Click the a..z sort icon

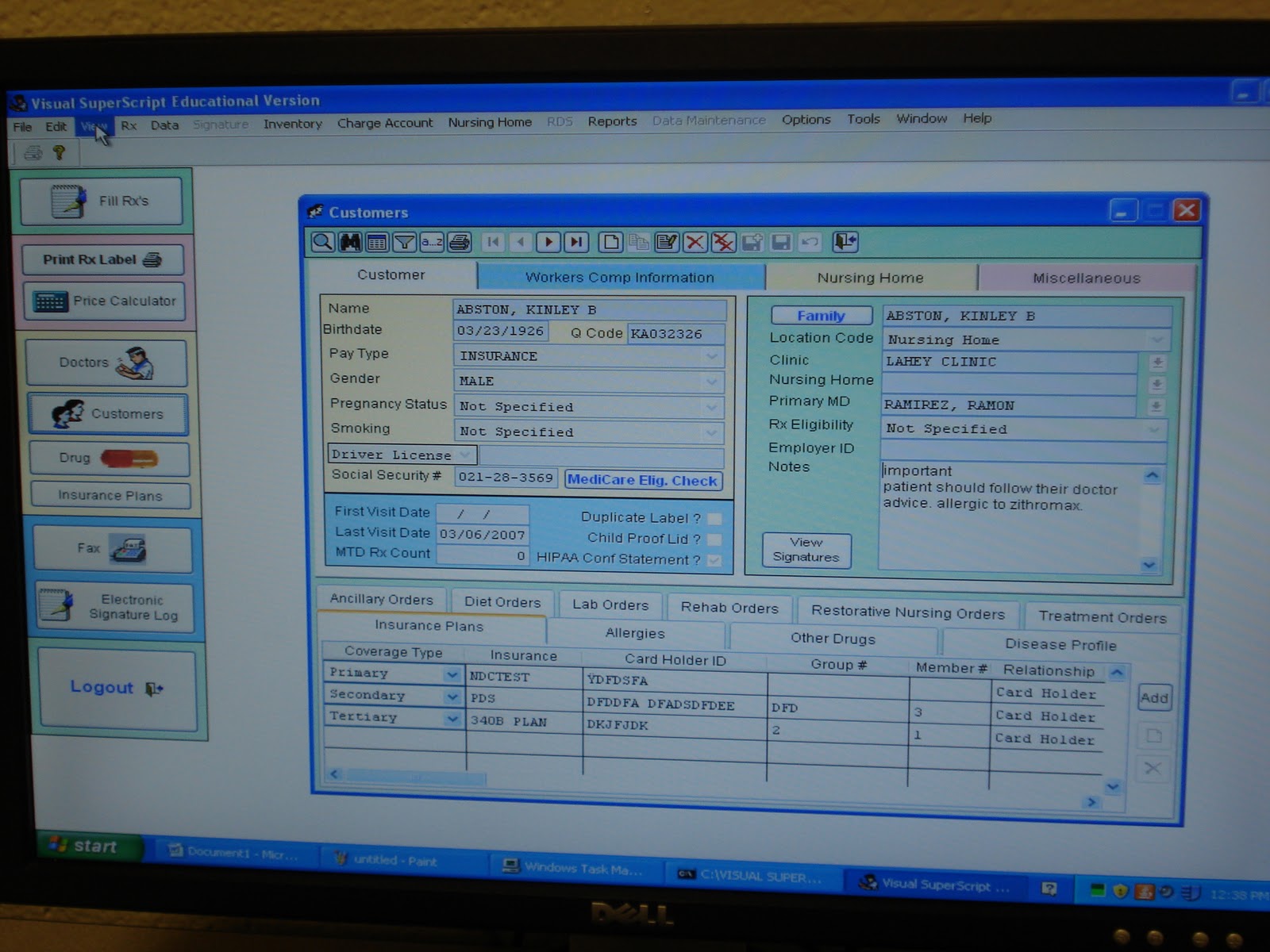pyautogui.click(x=431, y=242)
